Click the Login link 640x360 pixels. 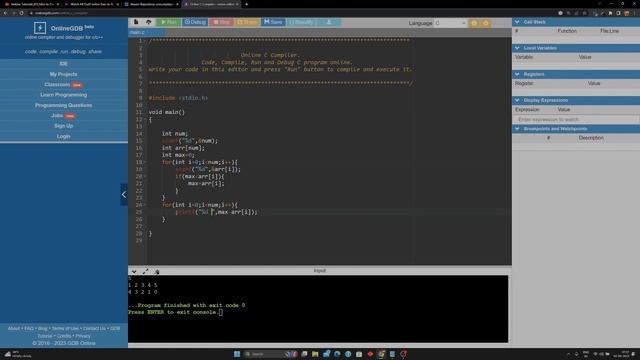pyautogui.click(x=64, y=136)
